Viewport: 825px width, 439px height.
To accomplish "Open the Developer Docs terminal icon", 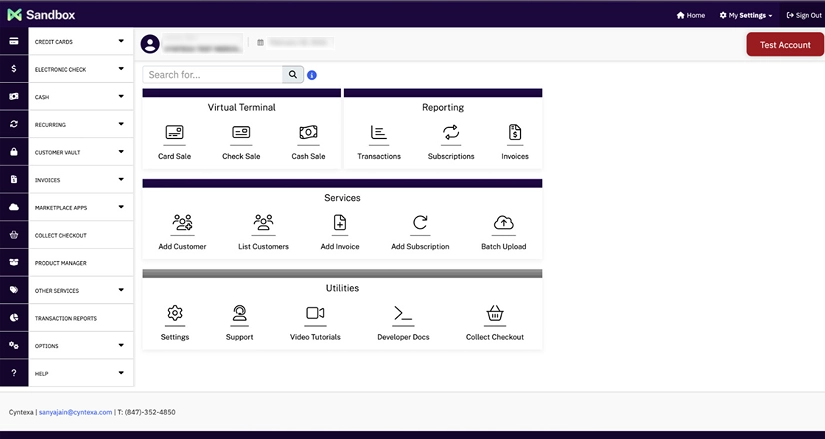I will (x=403, y=313).
